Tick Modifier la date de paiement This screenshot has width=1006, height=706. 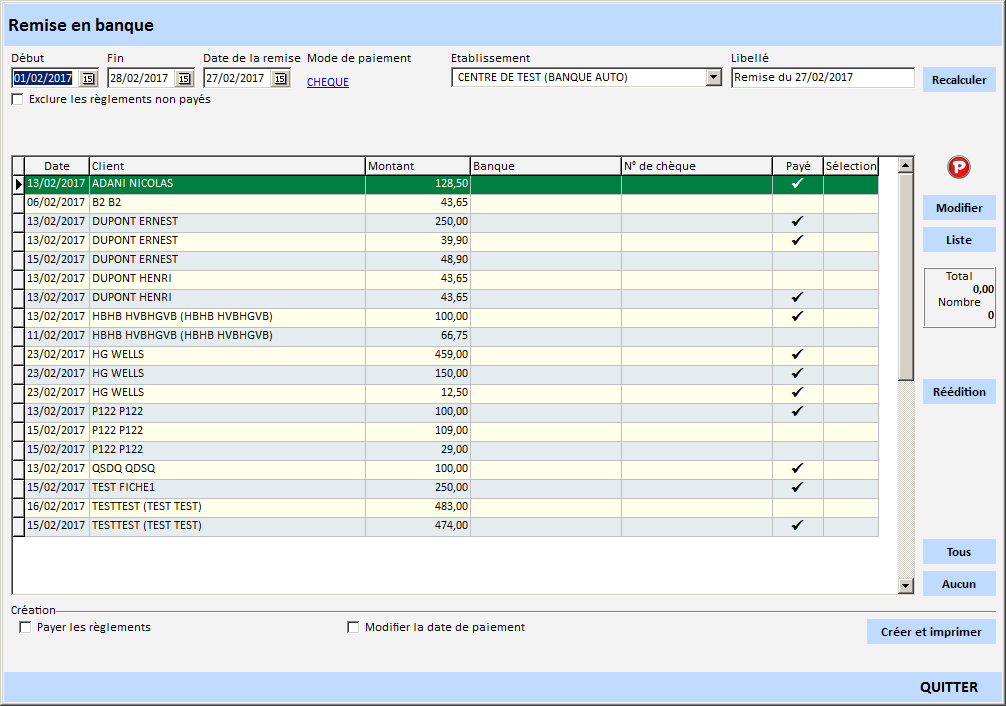(x=353, y=628)
